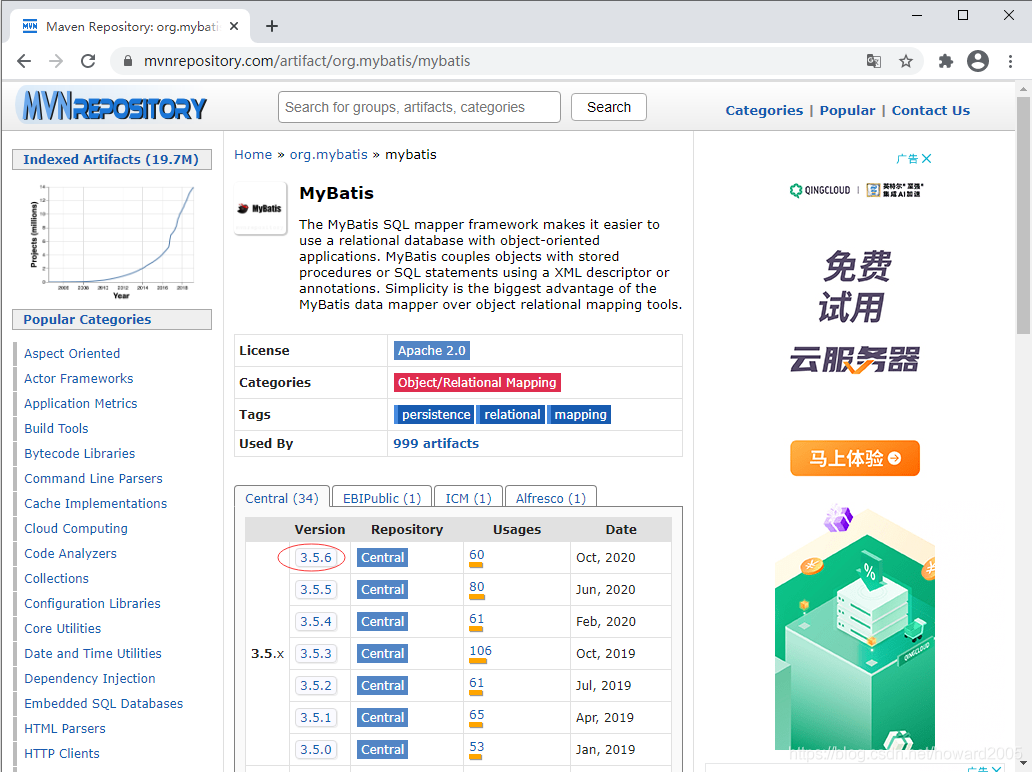1032x772 pixels.
Task: Open the Chrome profile avatar
Action: click(x=978, y=61)
